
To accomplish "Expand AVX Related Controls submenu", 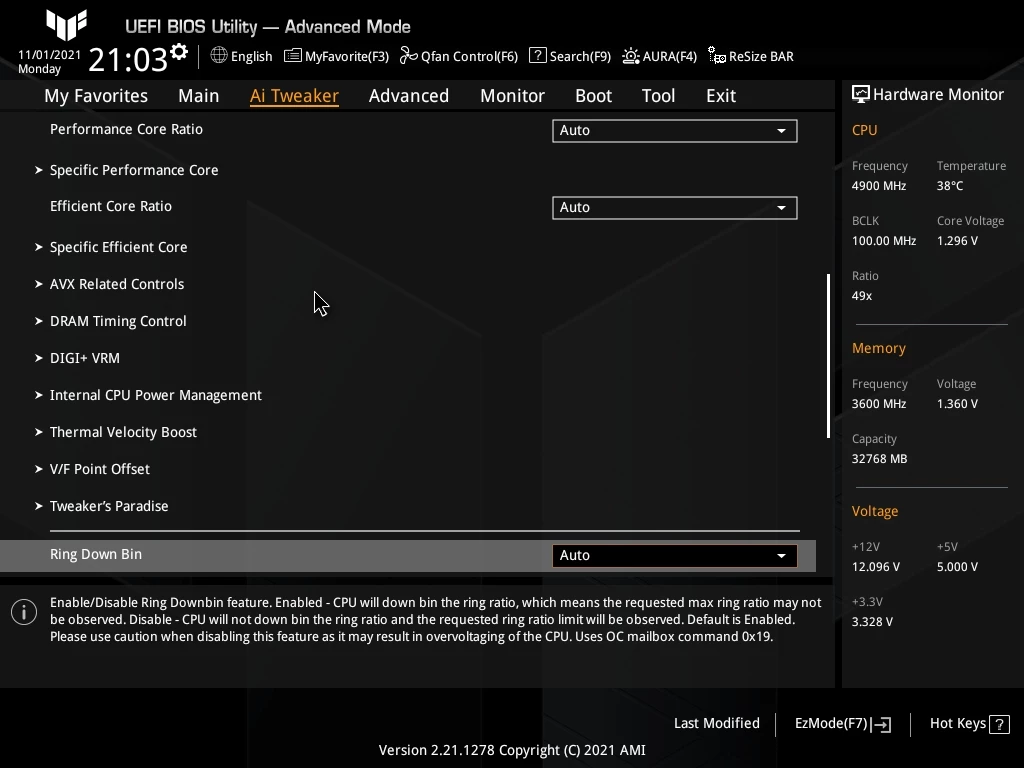I will [117, 284].
